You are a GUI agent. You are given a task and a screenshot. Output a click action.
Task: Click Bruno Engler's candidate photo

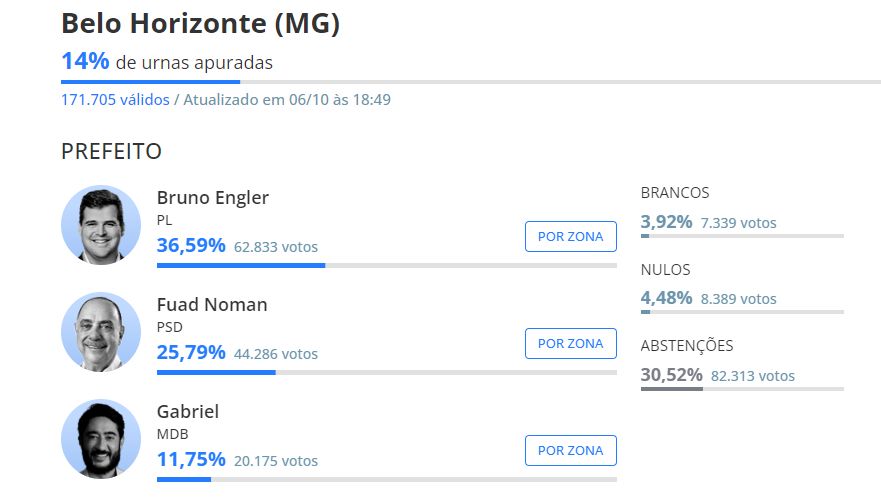(x=101, y=225)
